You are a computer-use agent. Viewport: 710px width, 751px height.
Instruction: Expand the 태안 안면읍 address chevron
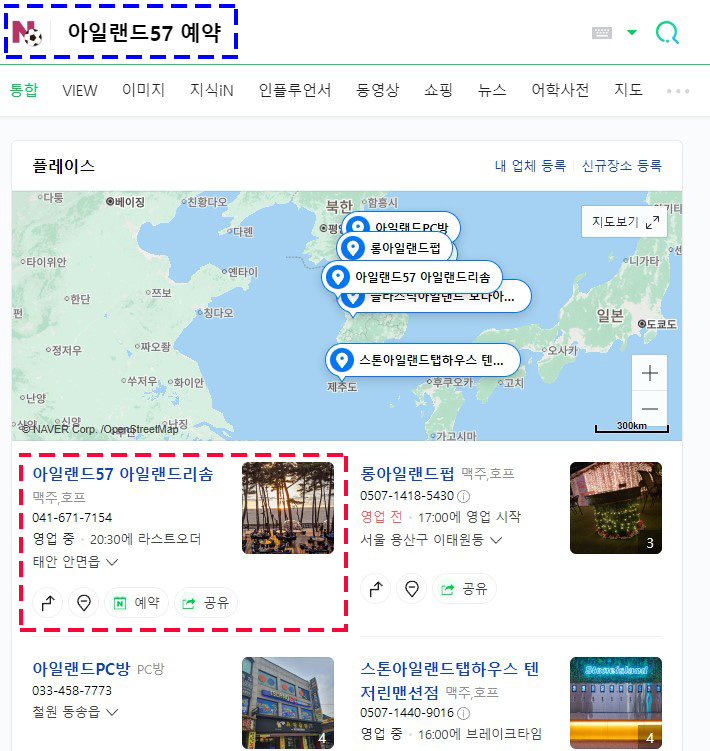pos(112,562)
